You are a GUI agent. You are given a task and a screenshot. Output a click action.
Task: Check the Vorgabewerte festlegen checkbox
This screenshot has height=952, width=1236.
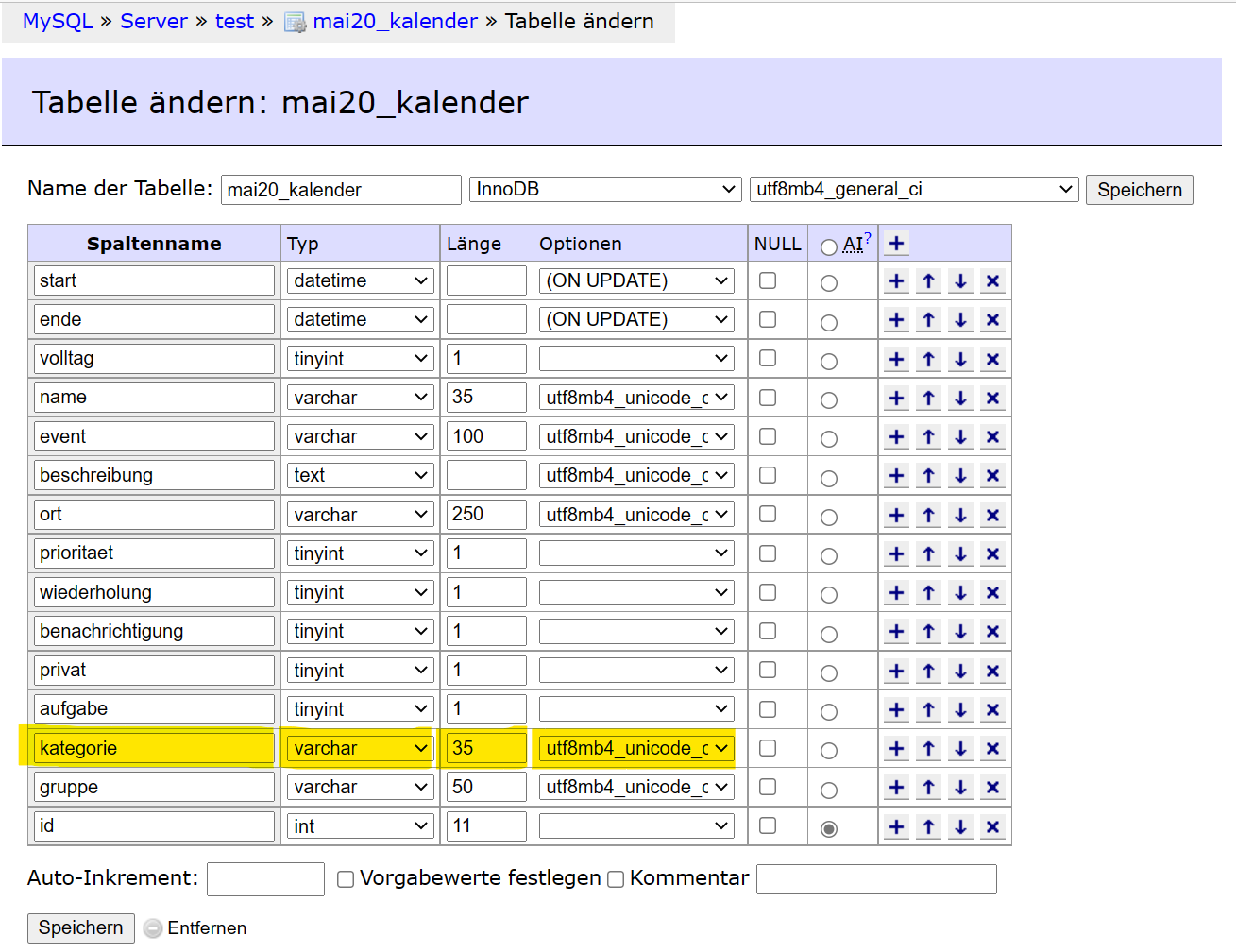346,879
